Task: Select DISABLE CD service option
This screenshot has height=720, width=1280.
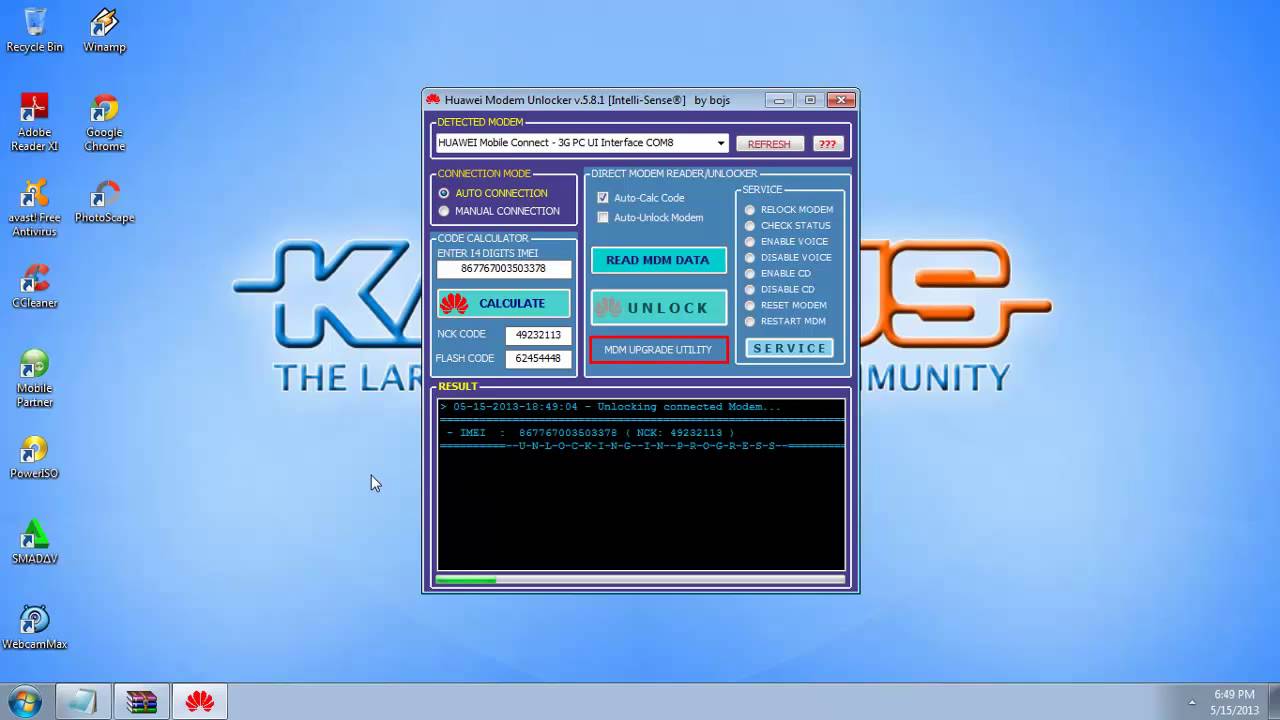Action: [x=750, y=290]
